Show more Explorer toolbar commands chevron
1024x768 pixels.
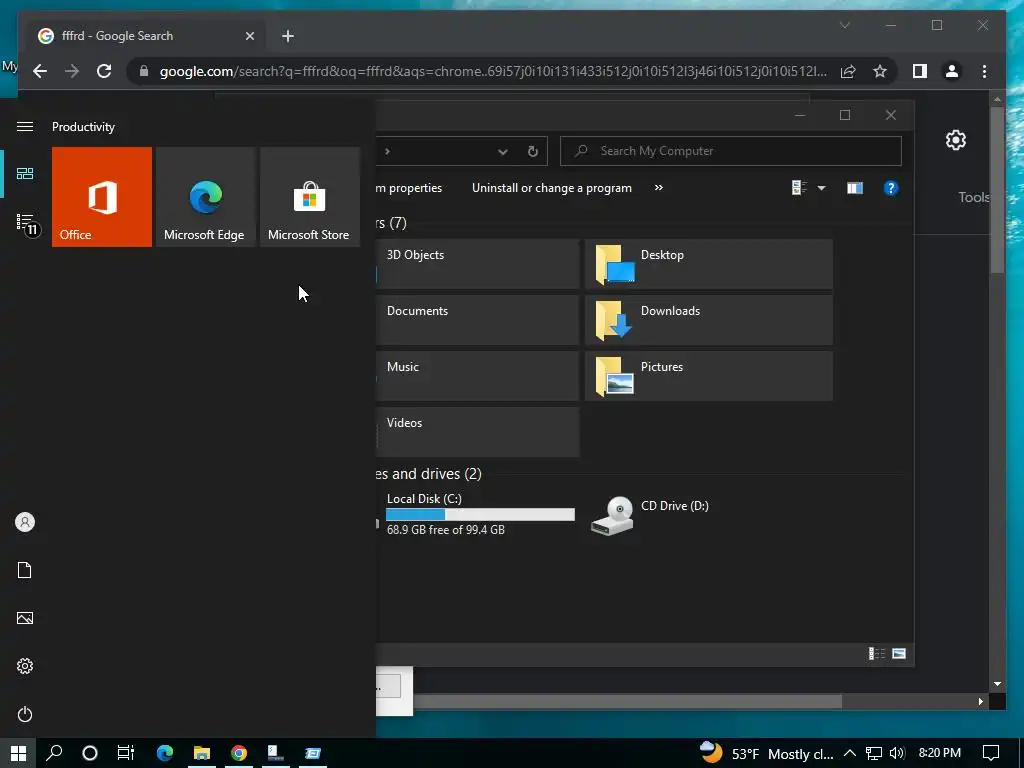click(659, 188)
